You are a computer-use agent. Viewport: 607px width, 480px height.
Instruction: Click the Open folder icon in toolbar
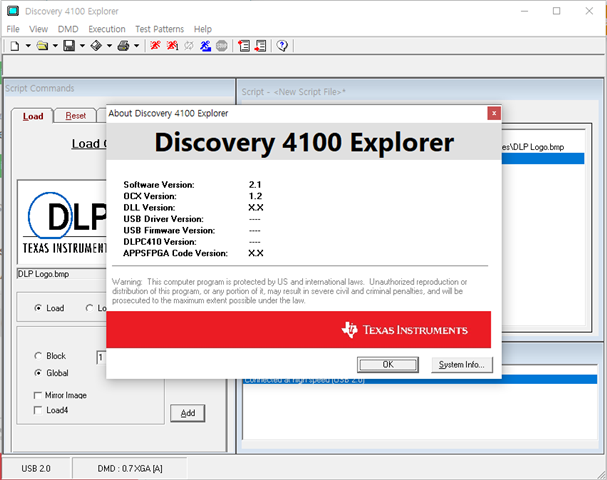[x=42, y=46]
